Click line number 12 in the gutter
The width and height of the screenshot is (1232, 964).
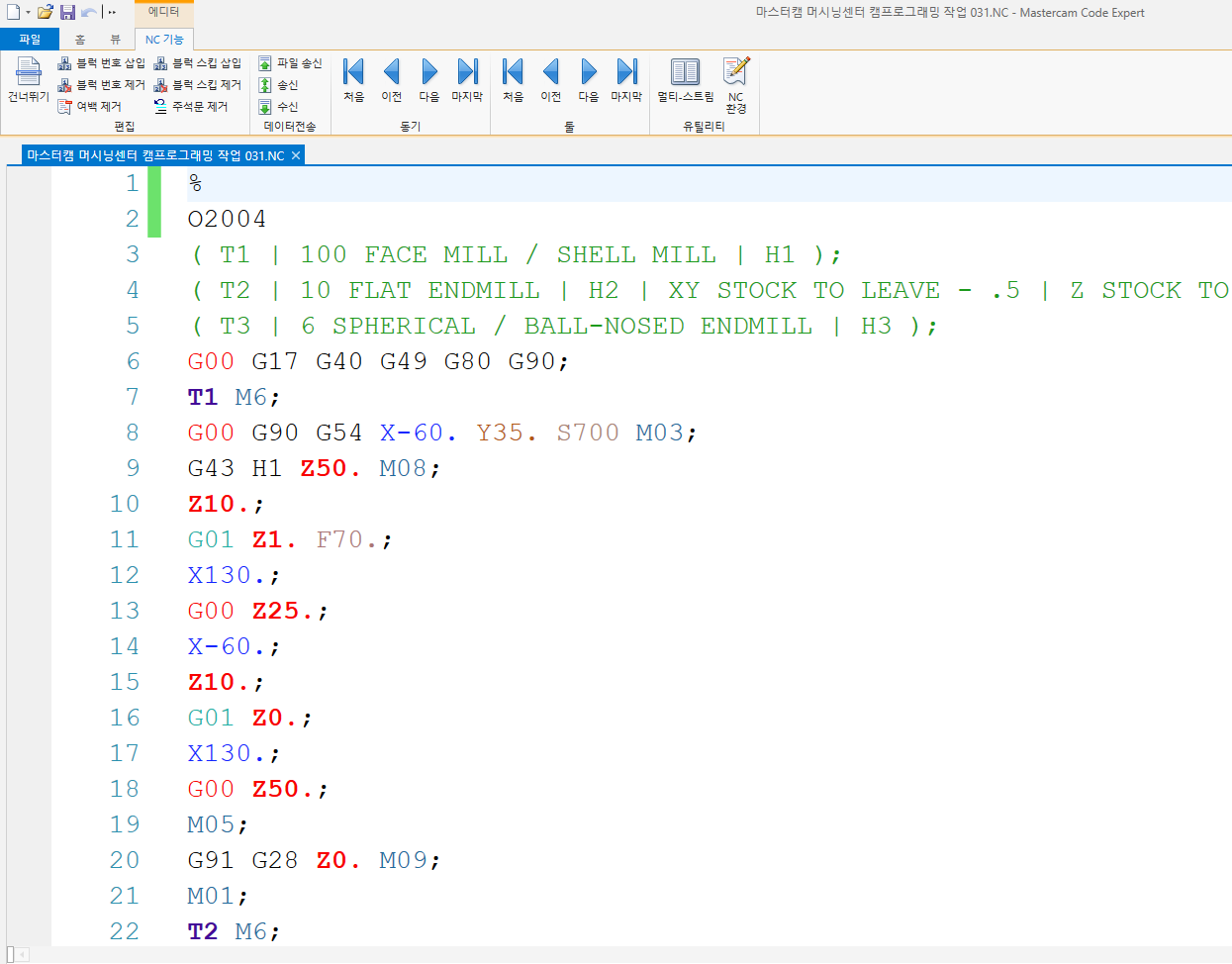tap(125, 575)
